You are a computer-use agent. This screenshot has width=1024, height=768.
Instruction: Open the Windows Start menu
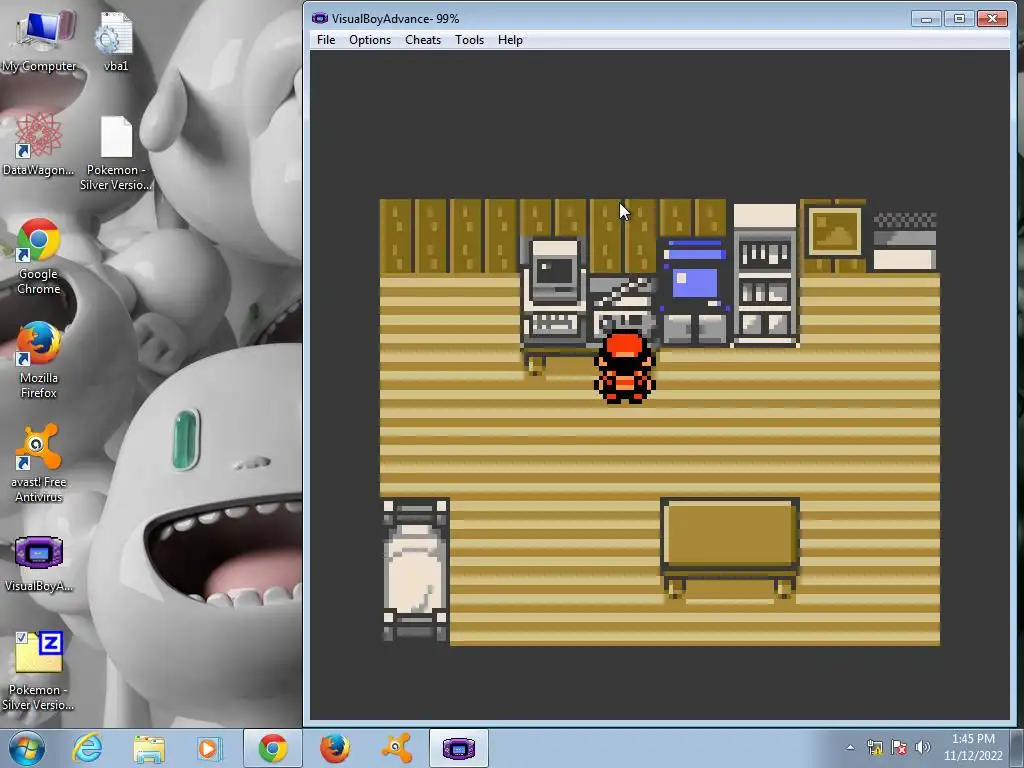26,748
